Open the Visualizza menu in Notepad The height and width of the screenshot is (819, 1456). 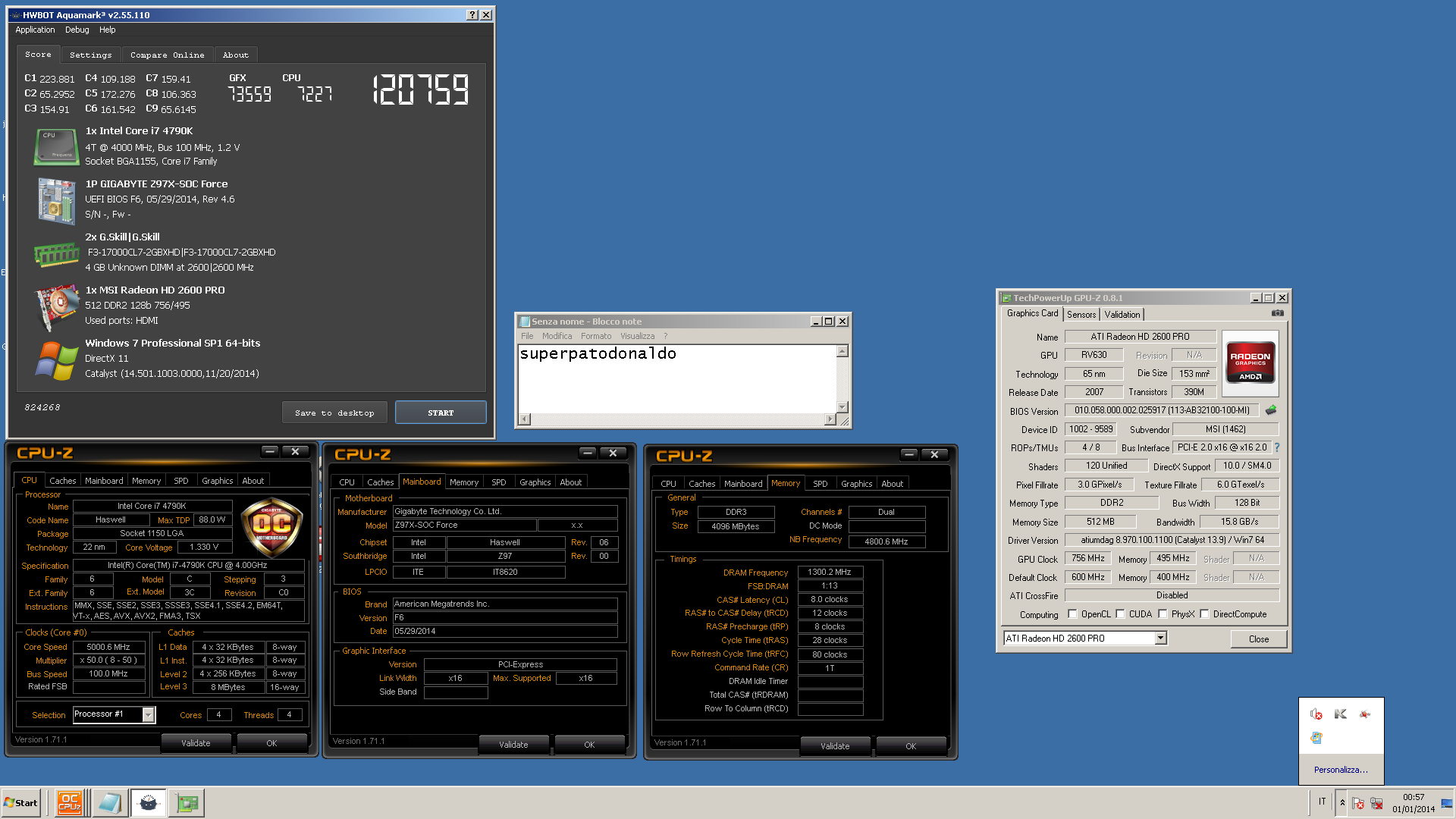pyautogui.click(x=637, y=336)
